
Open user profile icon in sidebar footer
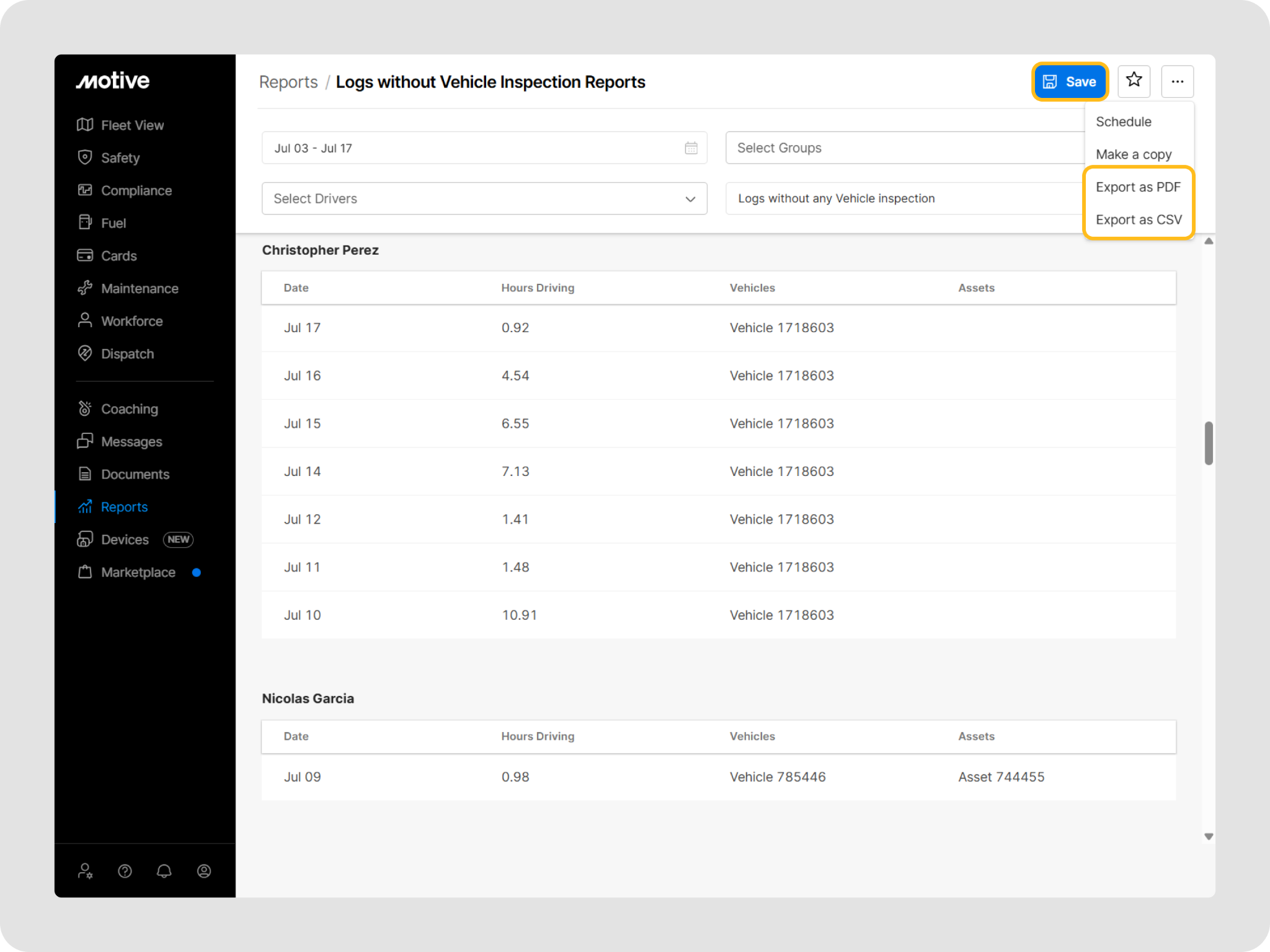[x=204, y=871]
